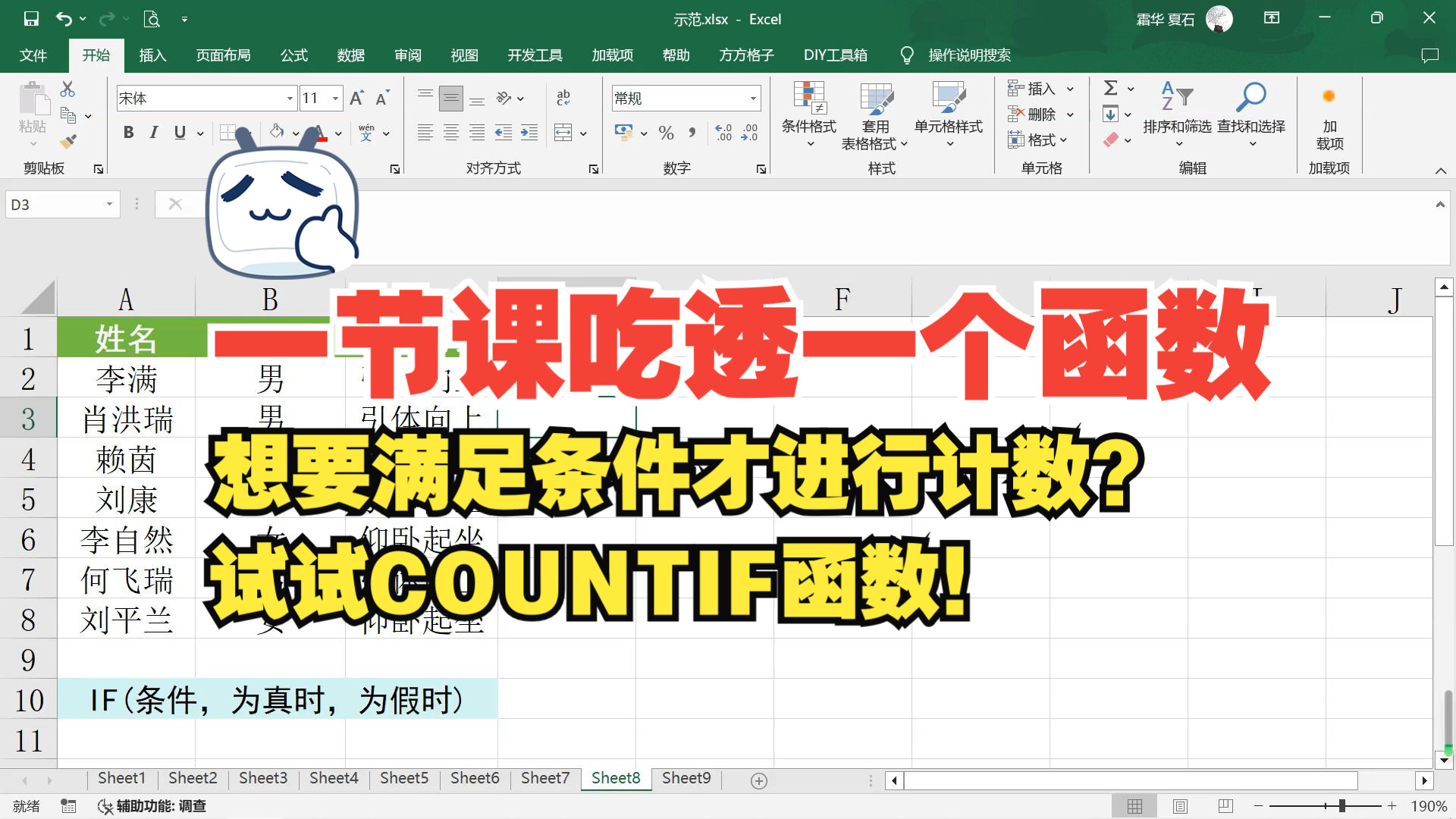
Task: Open the number format dropdown (常规)
Action: (752, 99)
